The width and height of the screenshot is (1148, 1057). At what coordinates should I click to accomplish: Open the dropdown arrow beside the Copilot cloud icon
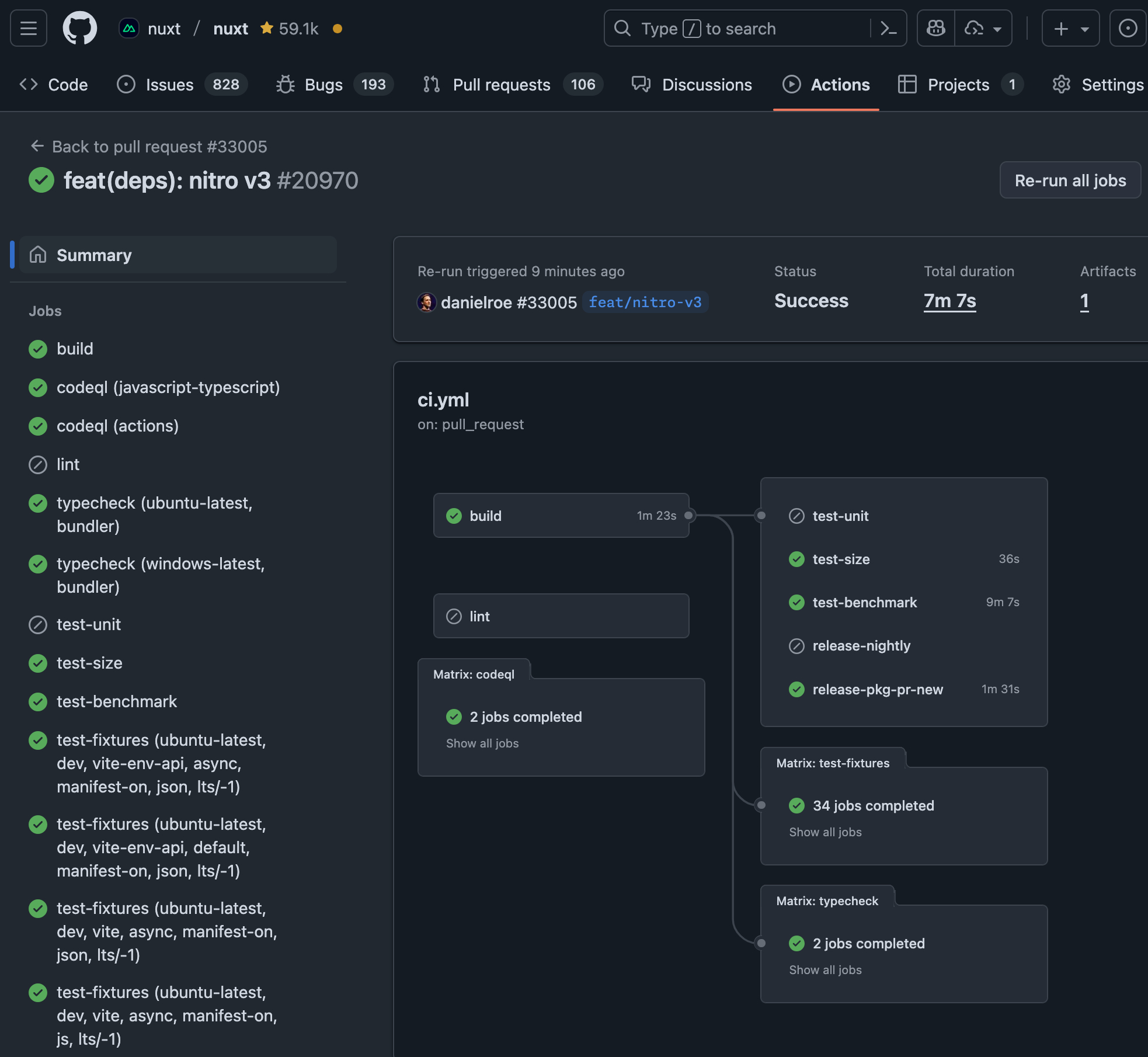click(x=997, y=29)
